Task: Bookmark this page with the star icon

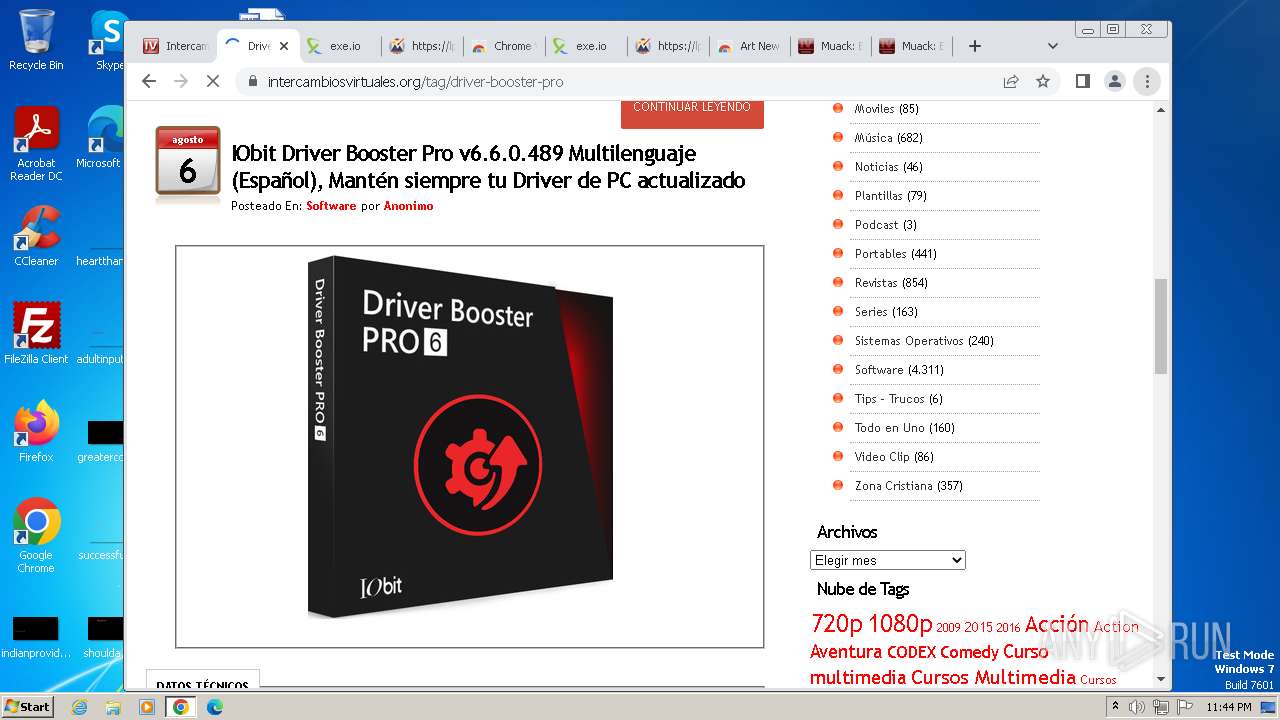Action: pos(1043,81)
